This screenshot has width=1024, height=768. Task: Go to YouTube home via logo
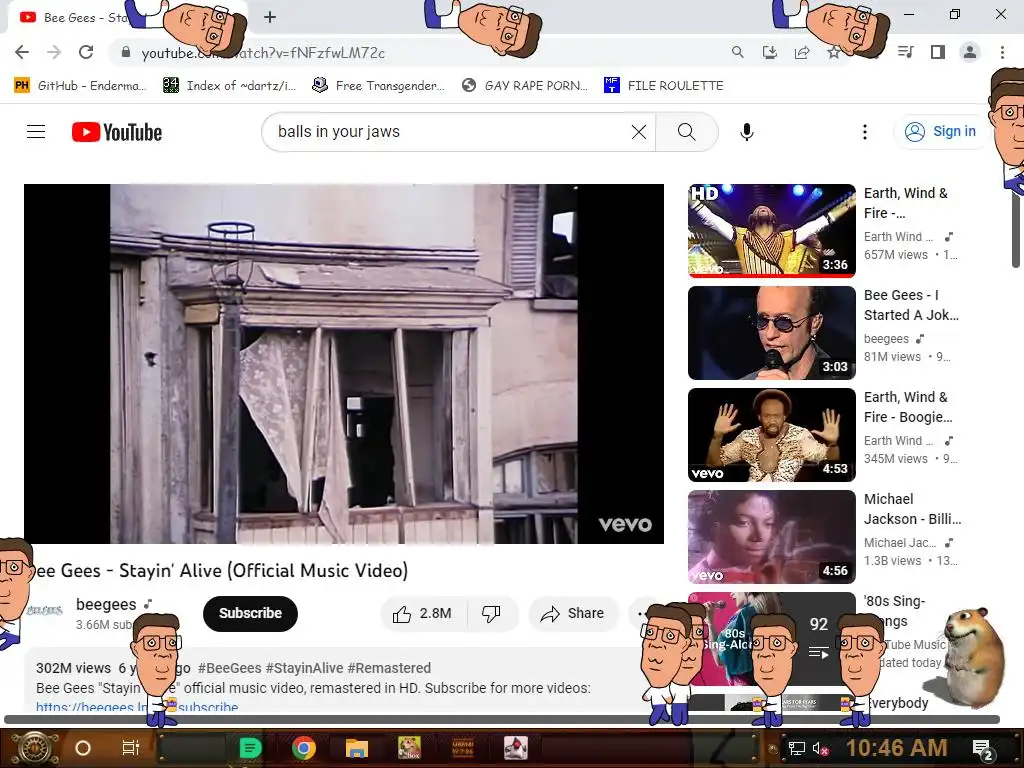[x=117, y=132]
